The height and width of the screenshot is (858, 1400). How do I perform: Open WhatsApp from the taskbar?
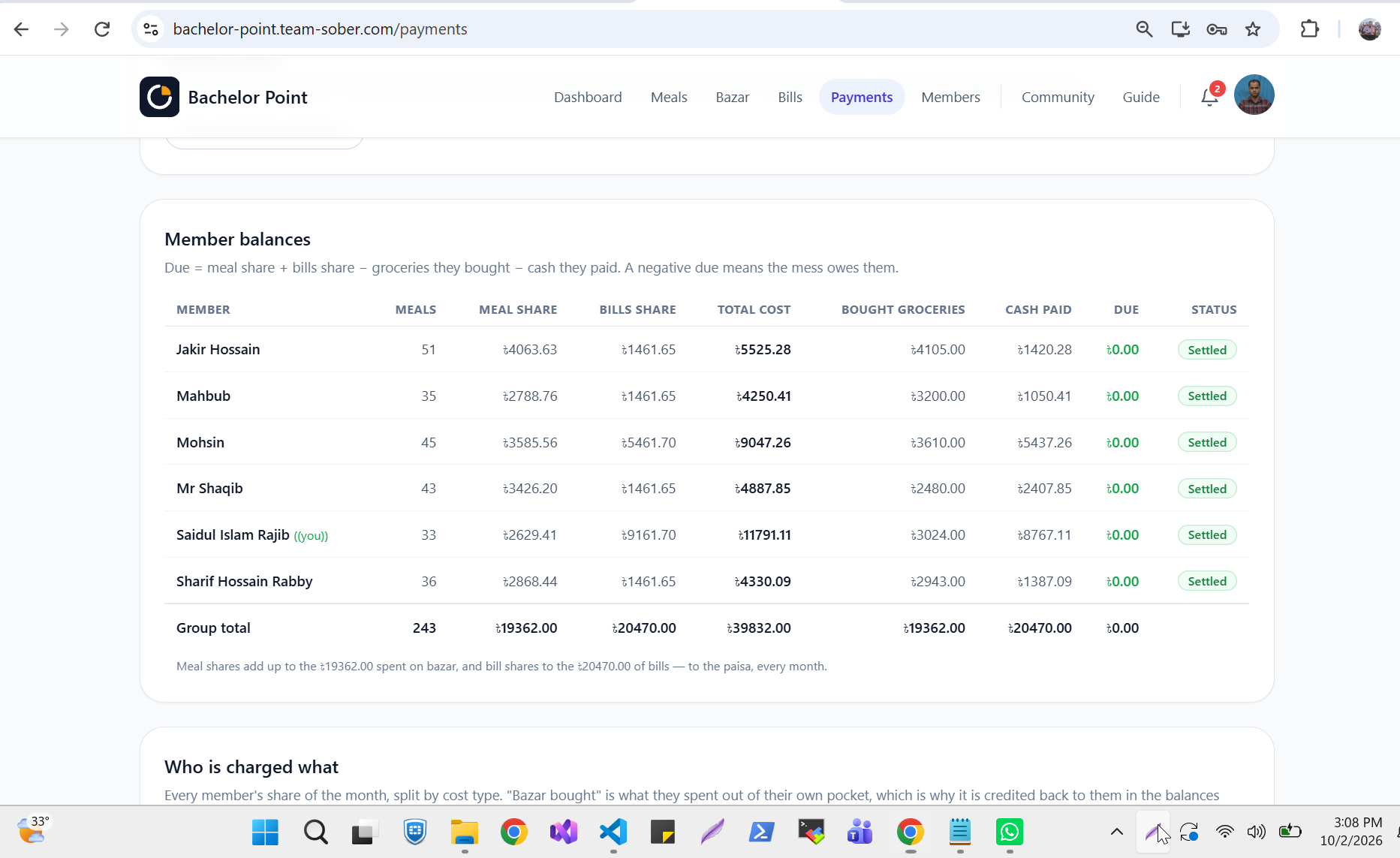[1010, 832]
